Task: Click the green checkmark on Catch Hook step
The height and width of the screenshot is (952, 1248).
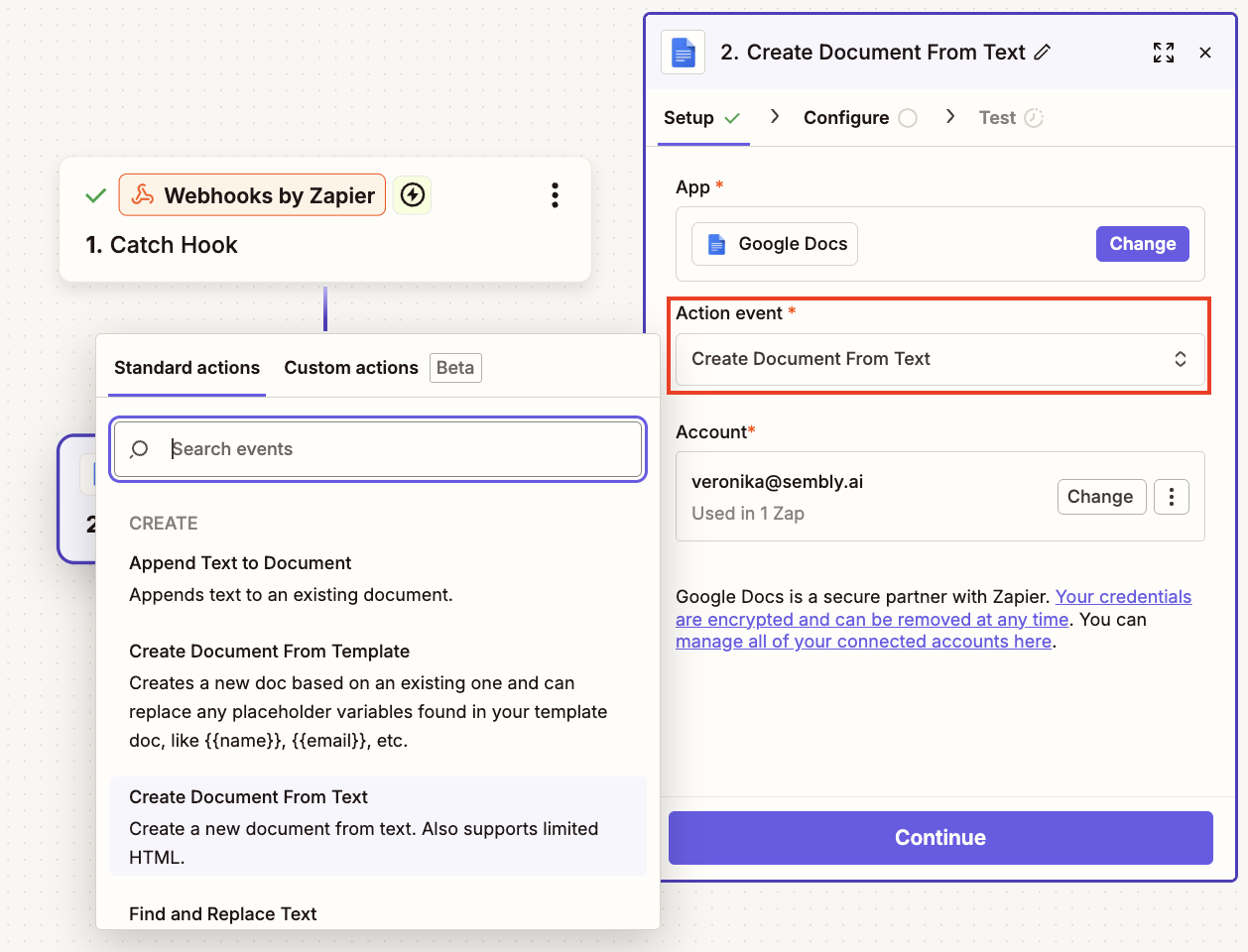Action: (x=95, y=195)
